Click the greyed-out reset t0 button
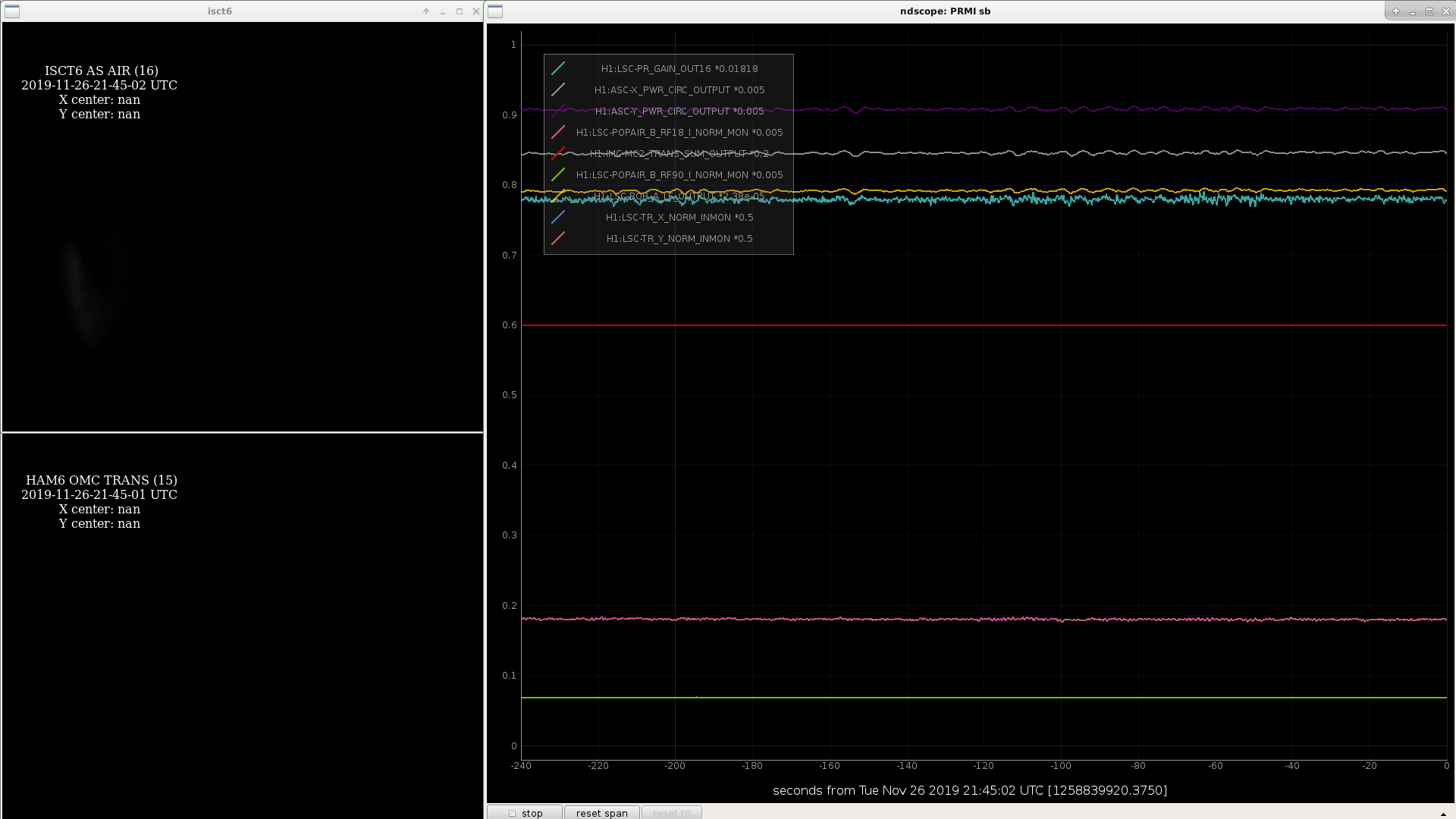The image size is (1456, 819). coord(672,813)
